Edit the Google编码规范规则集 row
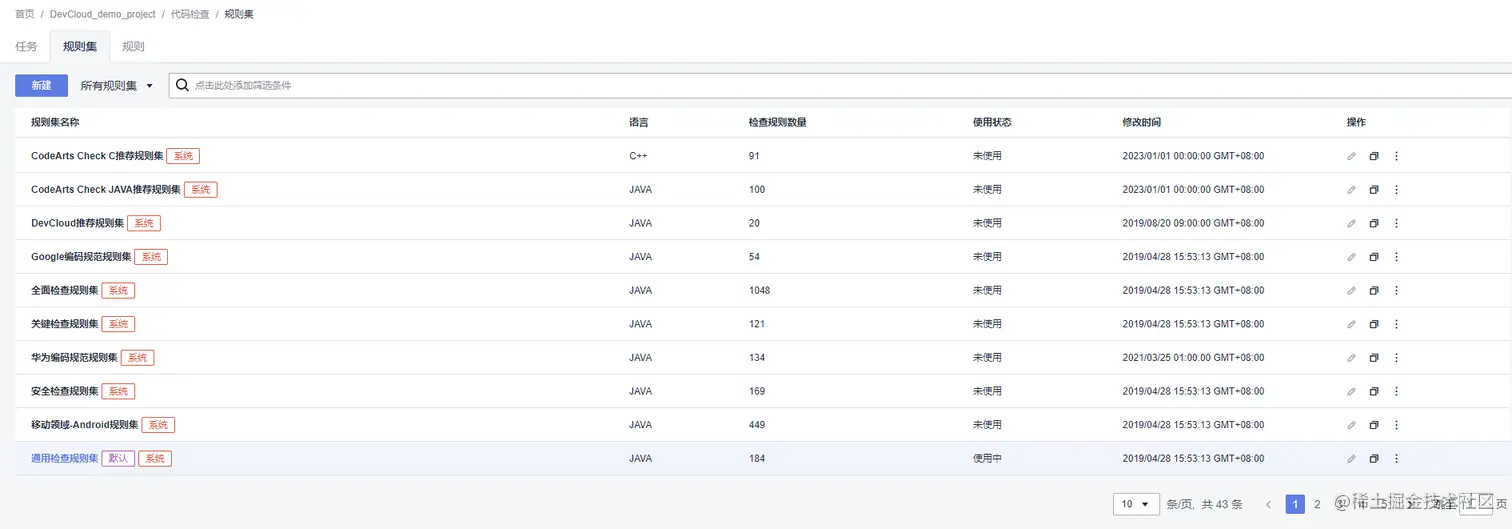Image resolution: width=1512 pixels, height=529 pixels. [1351, 257]
